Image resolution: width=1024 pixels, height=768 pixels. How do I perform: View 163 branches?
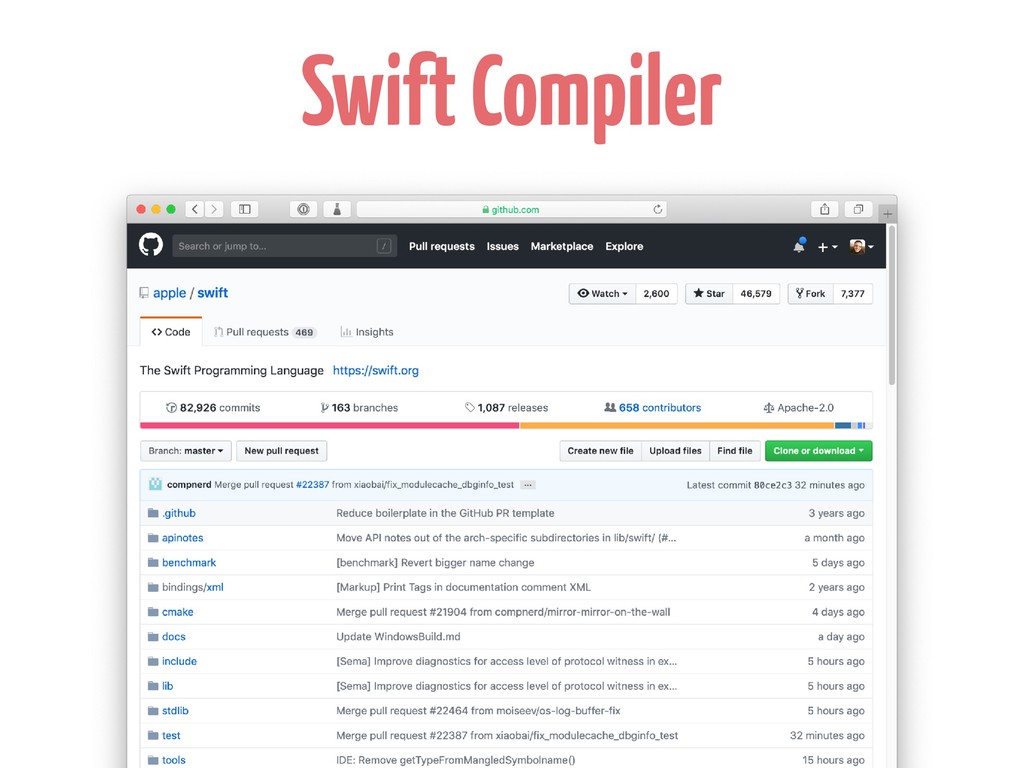[x=359, y=408]
